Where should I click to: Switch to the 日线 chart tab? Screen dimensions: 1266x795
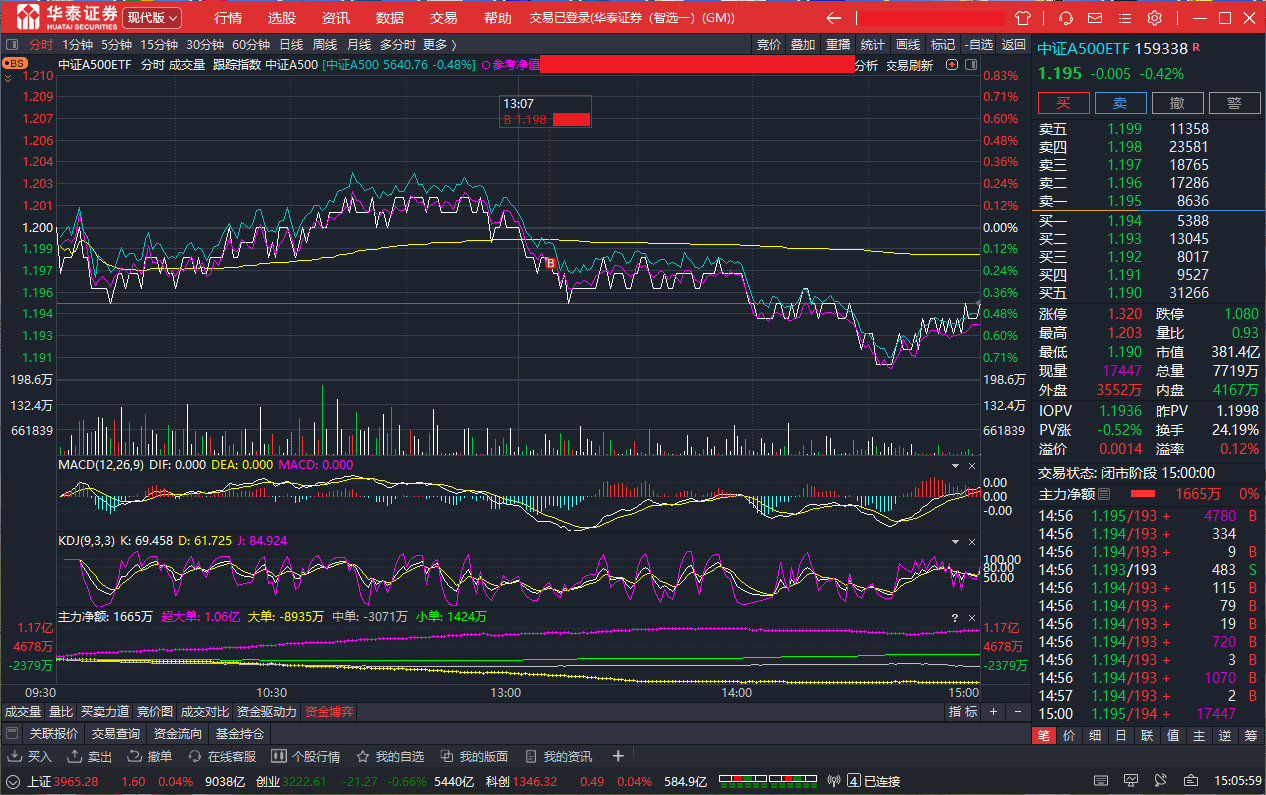291,44
